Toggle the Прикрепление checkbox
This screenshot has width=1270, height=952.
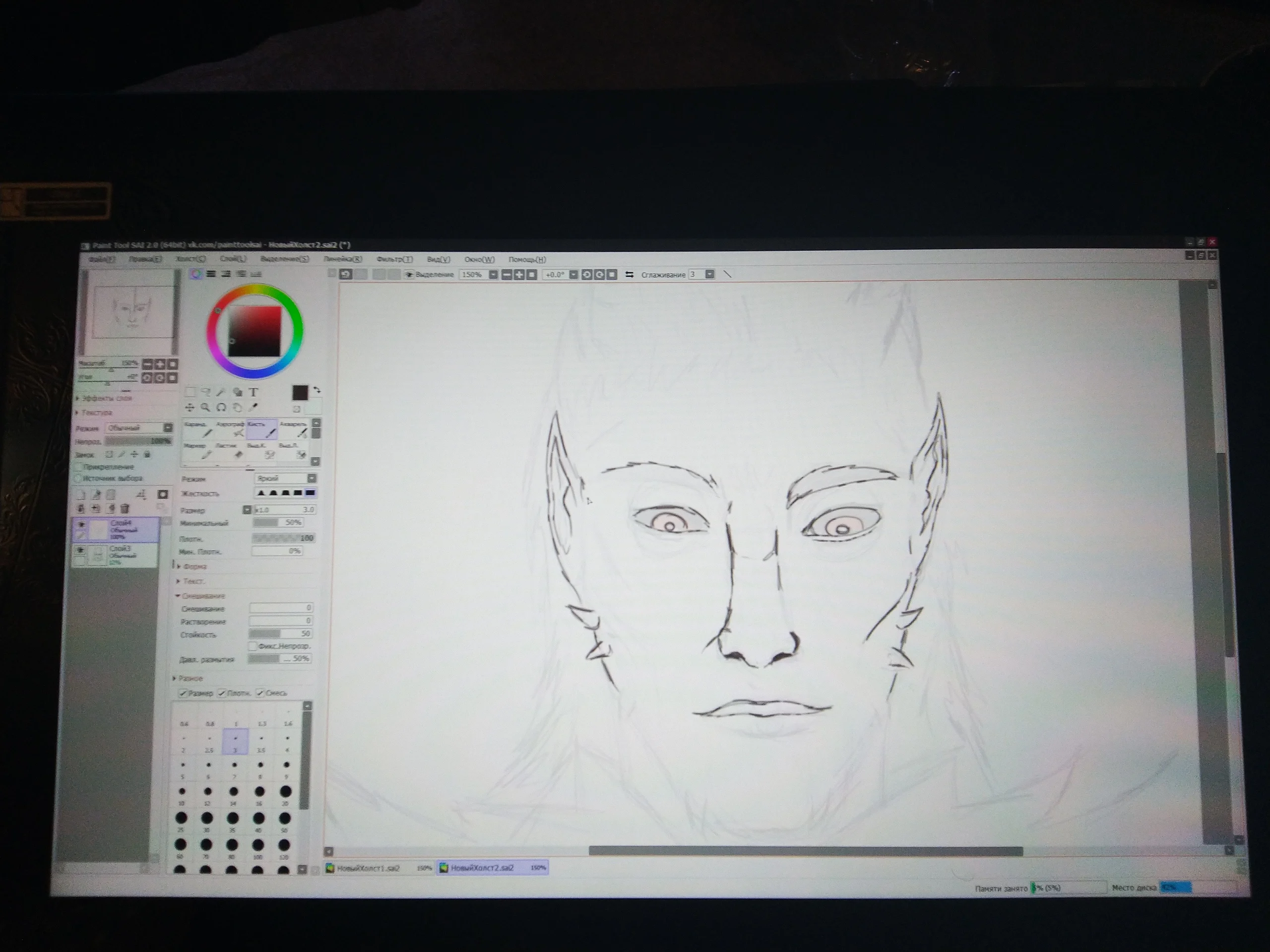click(x=79, y=467)
